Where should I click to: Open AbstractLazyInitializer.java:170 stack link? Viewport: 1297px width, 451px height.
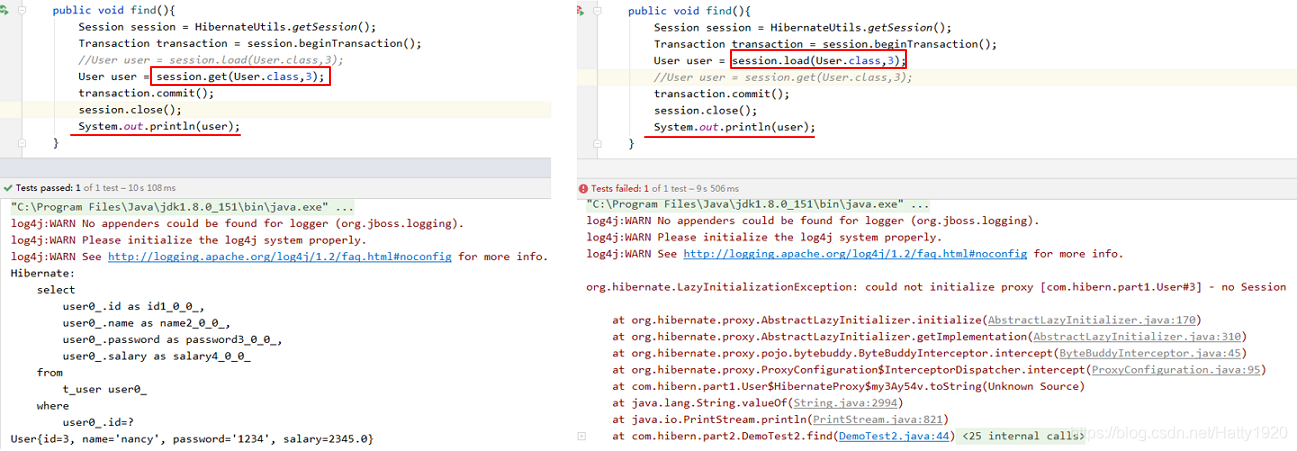coord(1090,320)
